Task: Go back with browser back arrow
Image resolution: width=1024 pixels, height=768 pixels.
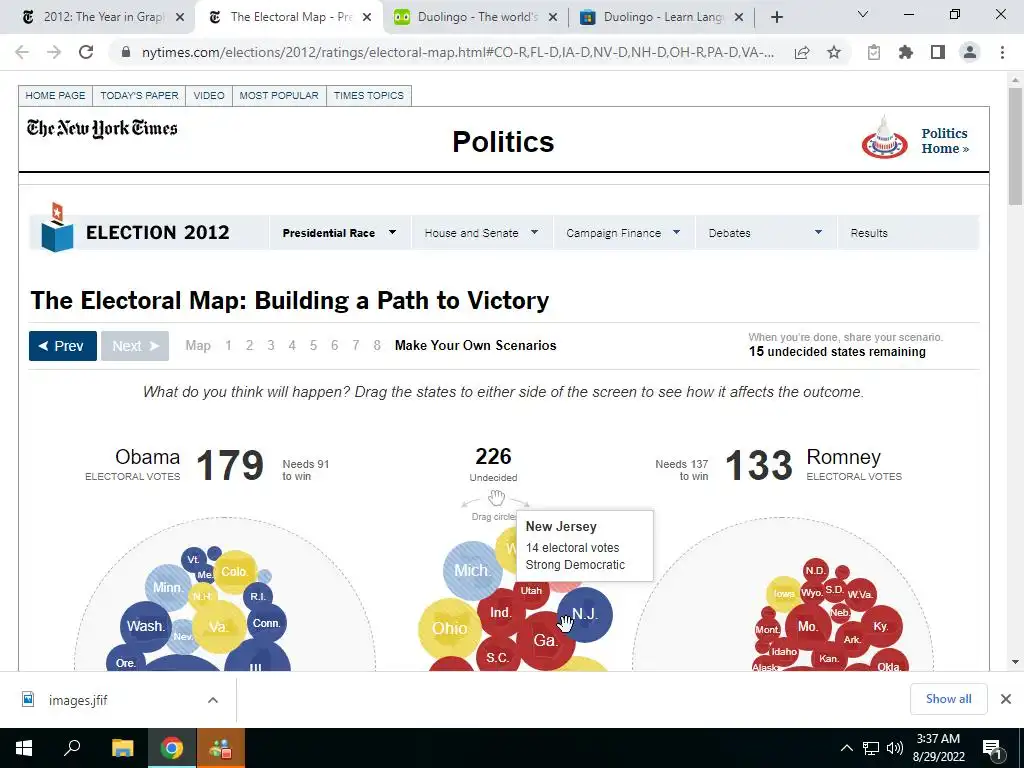Action: click(22, 52)
